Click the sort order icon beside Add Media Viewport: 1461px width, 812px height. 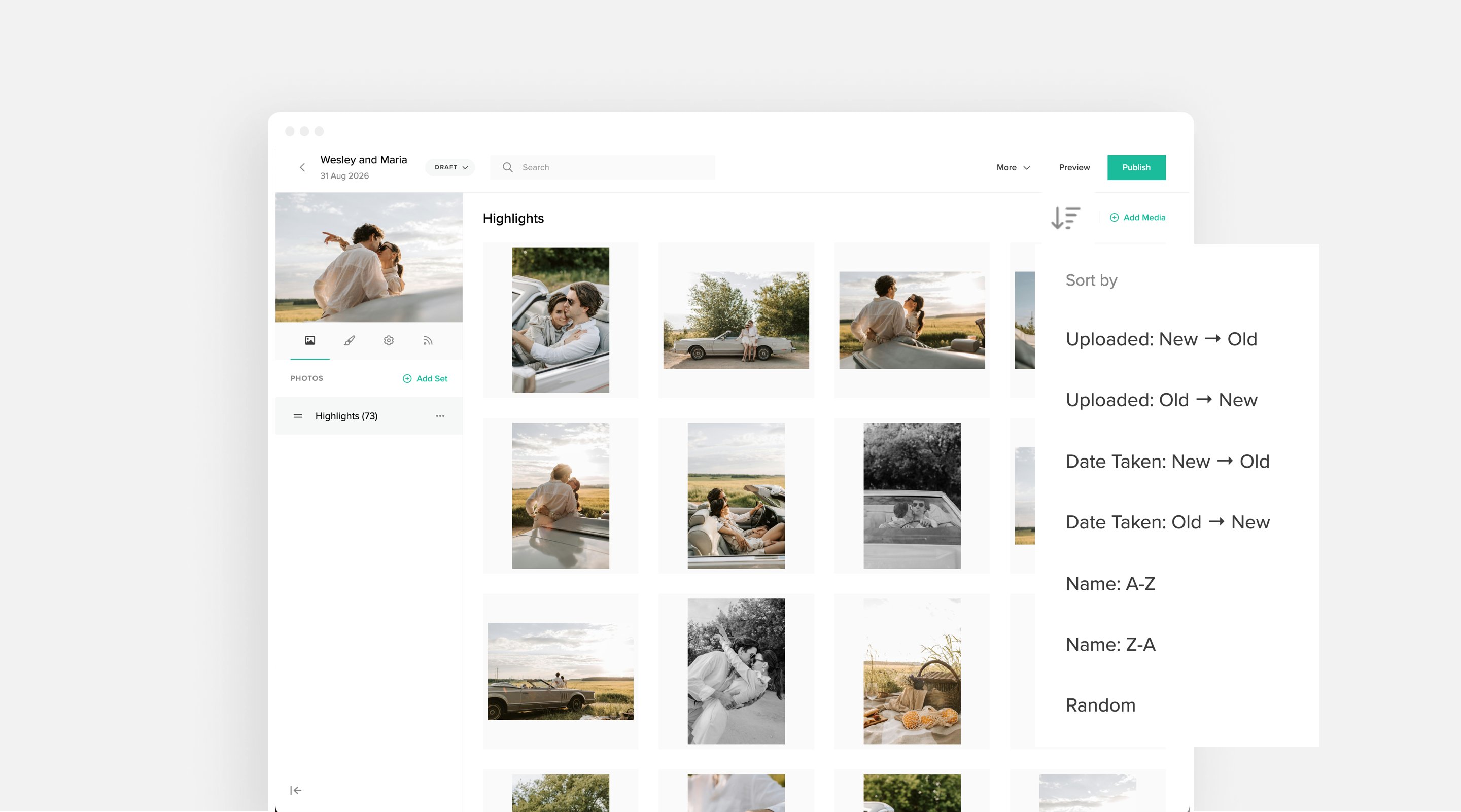(x=1066, y=218)
